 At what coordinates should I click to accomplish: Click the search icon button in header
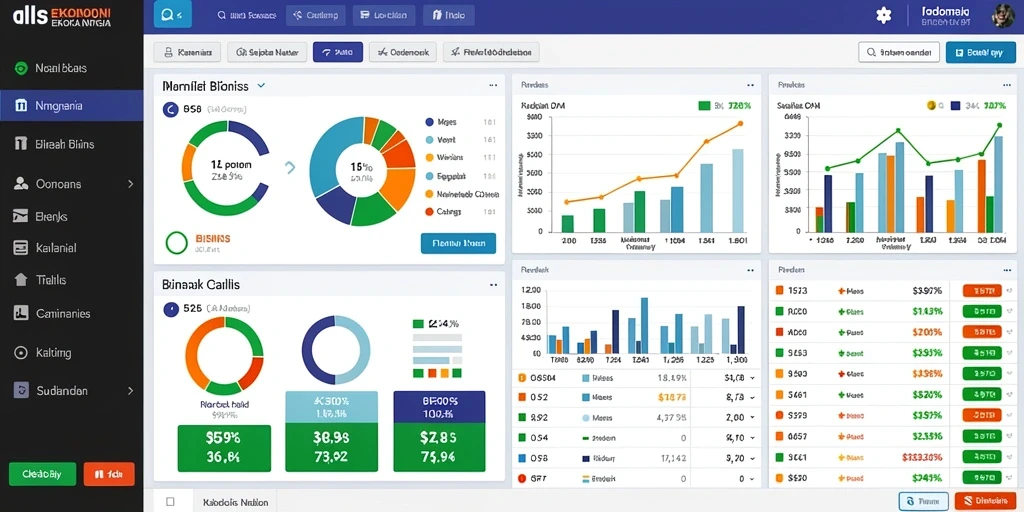tap(172, 14)
